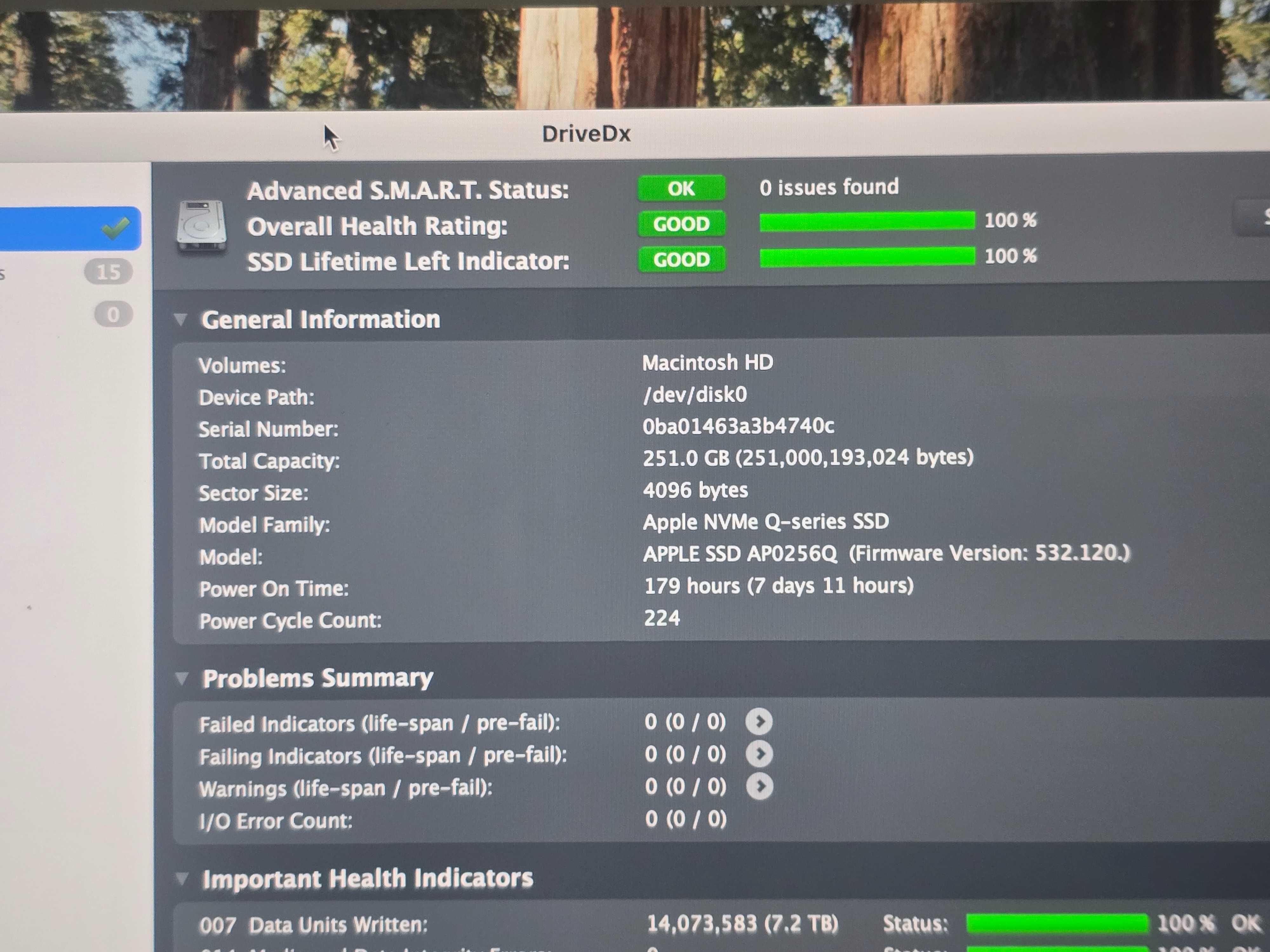Click the 'Apple NVMe Q-series SSD' value
This screenshot has width=1270, height=952.
766,522
